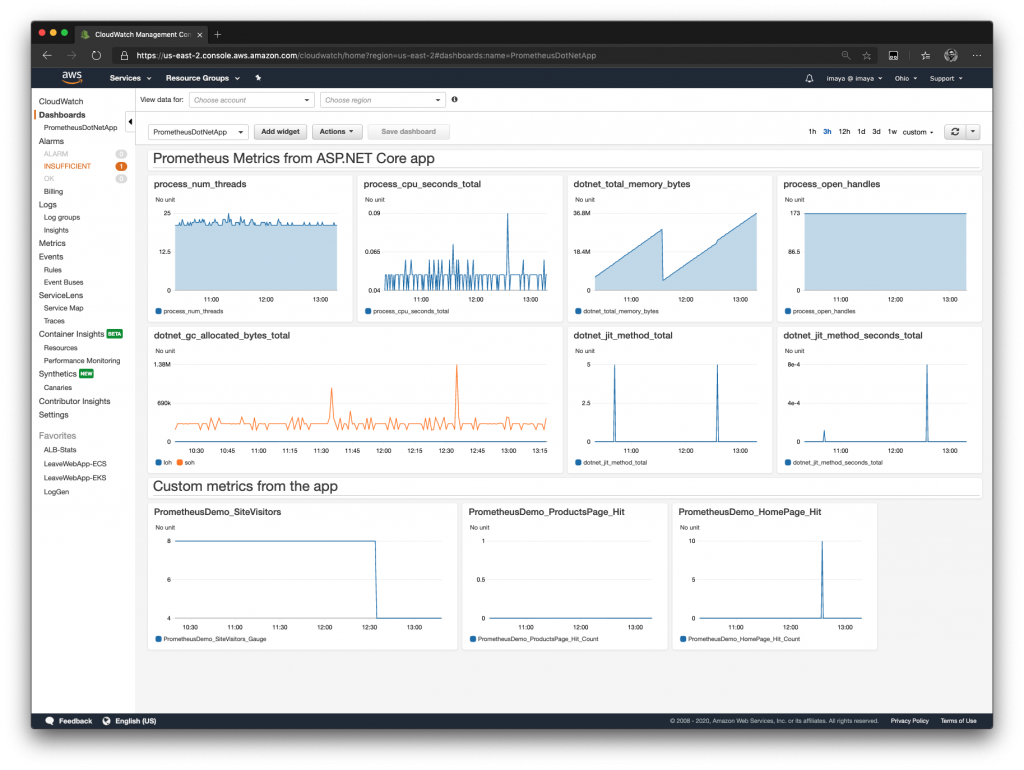Open the Actions dropdown menu
Viewport: 1024px width, 770px height.
click(x=336, y=132)
